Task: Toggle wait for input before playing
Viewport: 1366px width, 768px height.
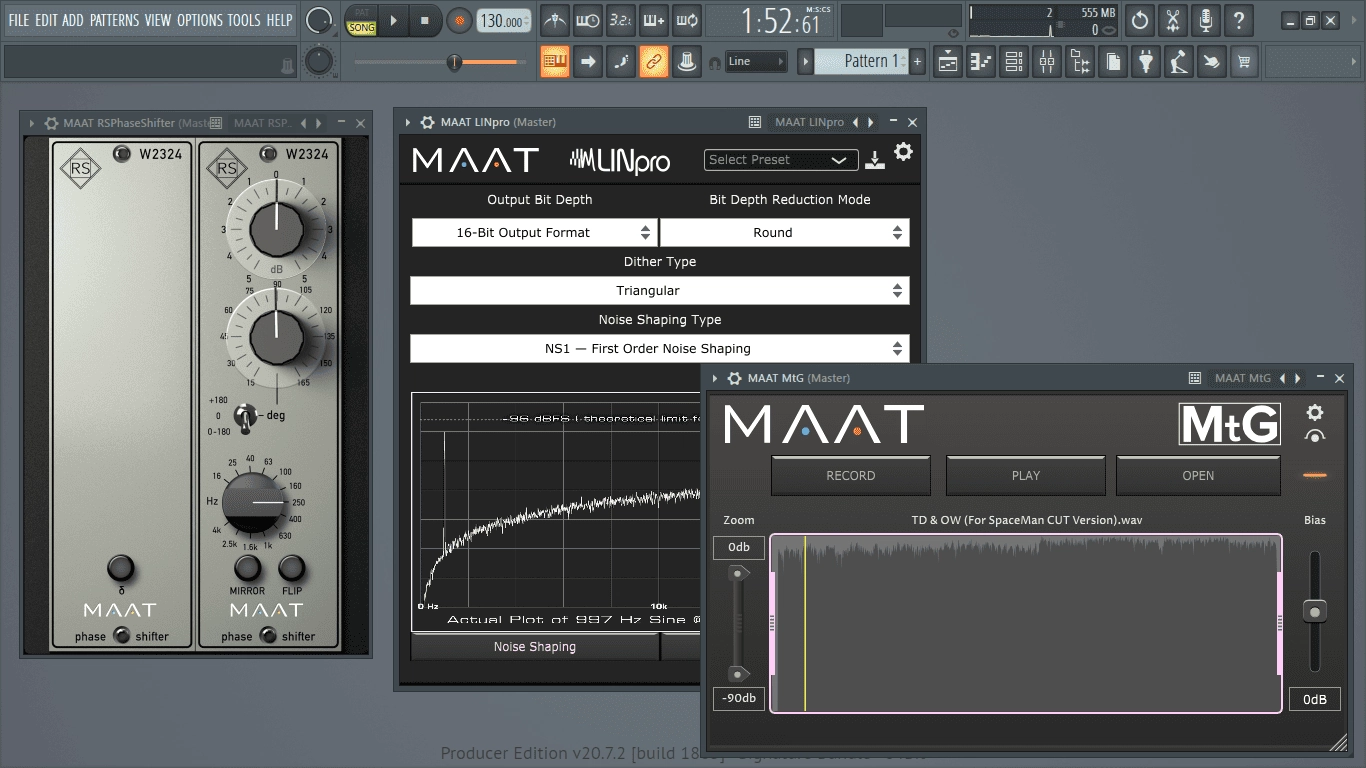Action: (x=588, y=20)
